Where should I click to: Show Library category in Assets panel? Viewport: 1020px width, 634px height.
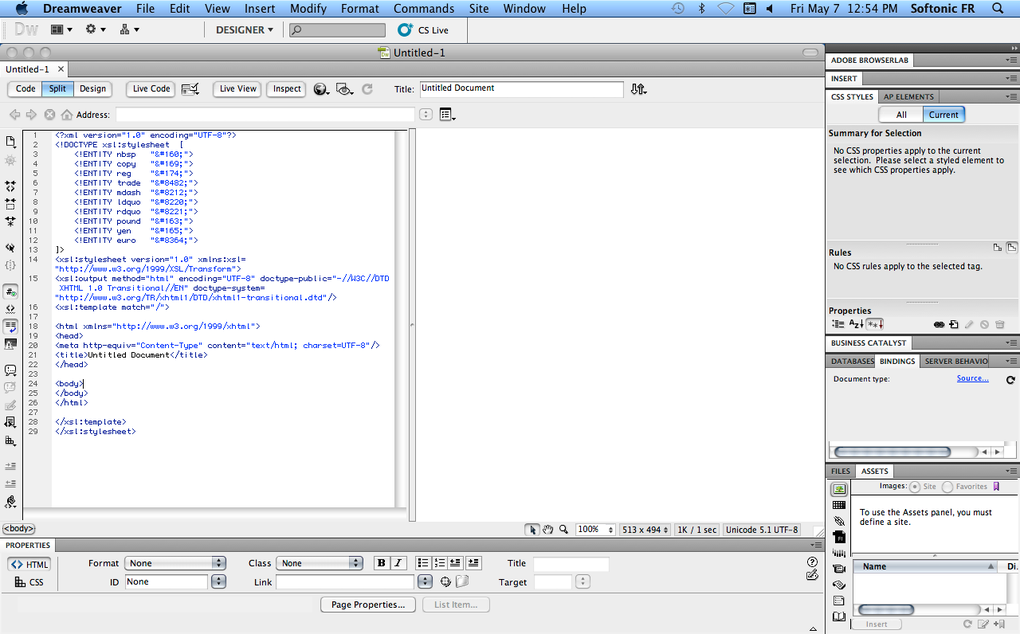[839, 616]
